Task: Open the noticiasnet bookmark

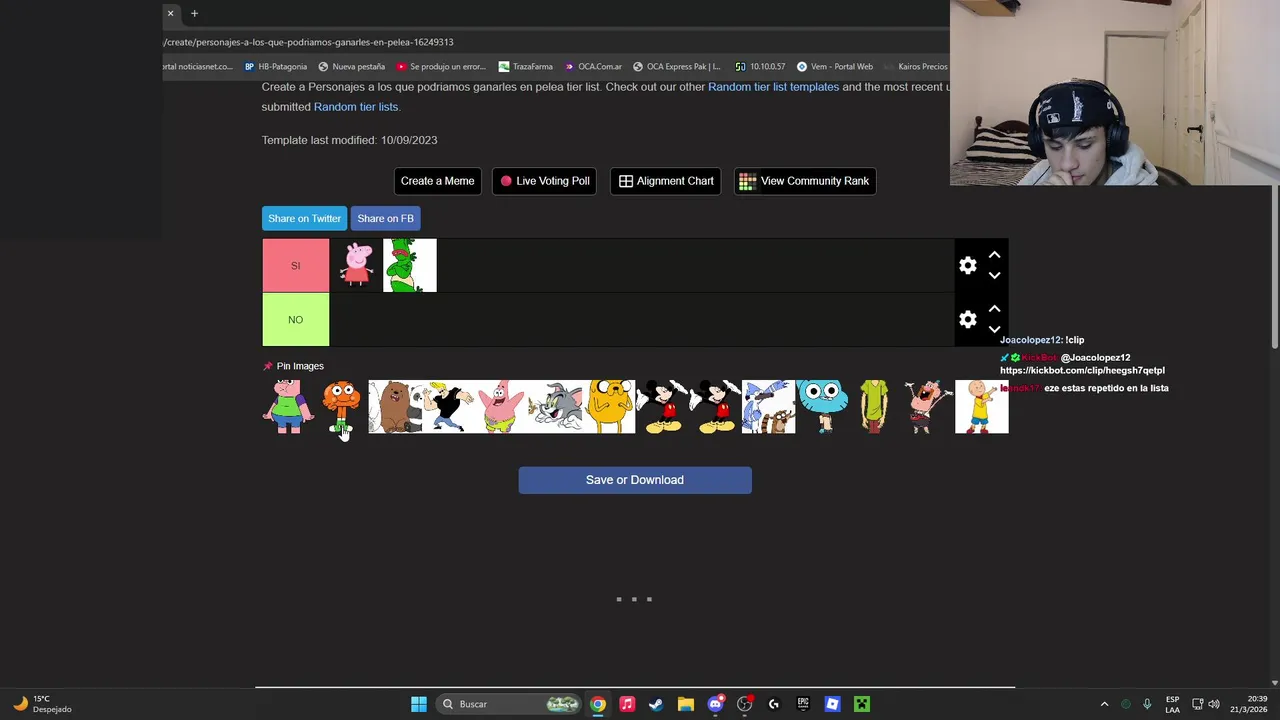Action: [x=198, y=67]
